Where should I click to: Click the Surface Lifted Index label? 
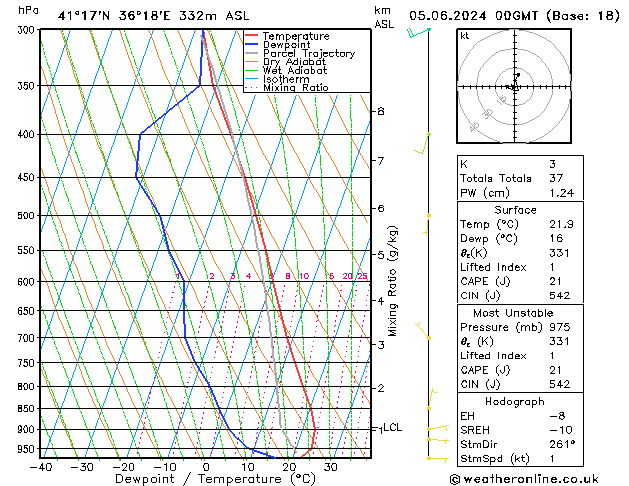point(493,267)
